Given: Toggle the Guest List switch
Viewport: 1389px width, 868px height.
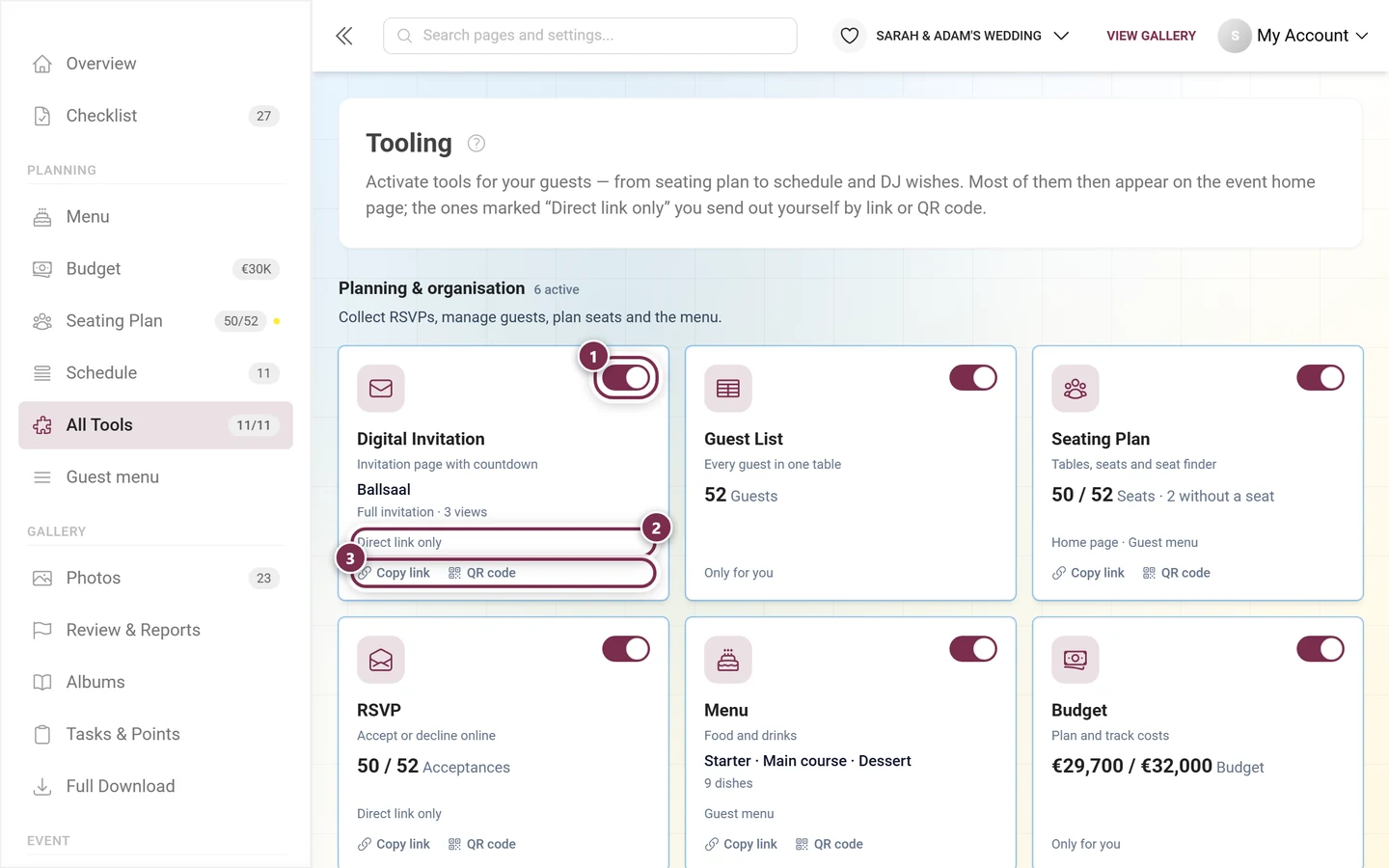Looking at the screenshot, I should coord(973,378).
